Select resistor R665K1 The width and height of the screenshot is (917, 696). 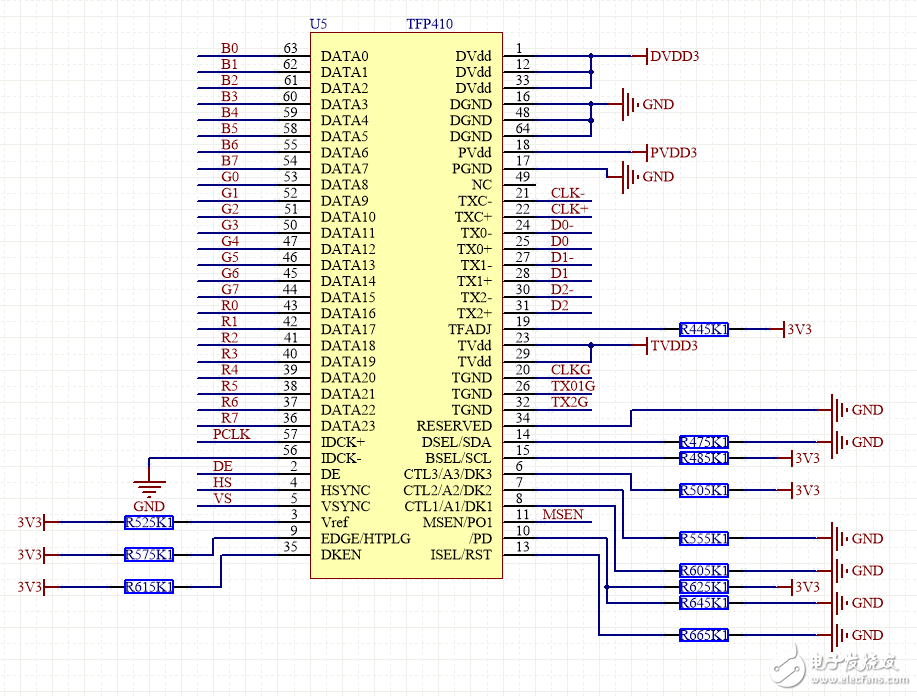click(x=704, y=635)
